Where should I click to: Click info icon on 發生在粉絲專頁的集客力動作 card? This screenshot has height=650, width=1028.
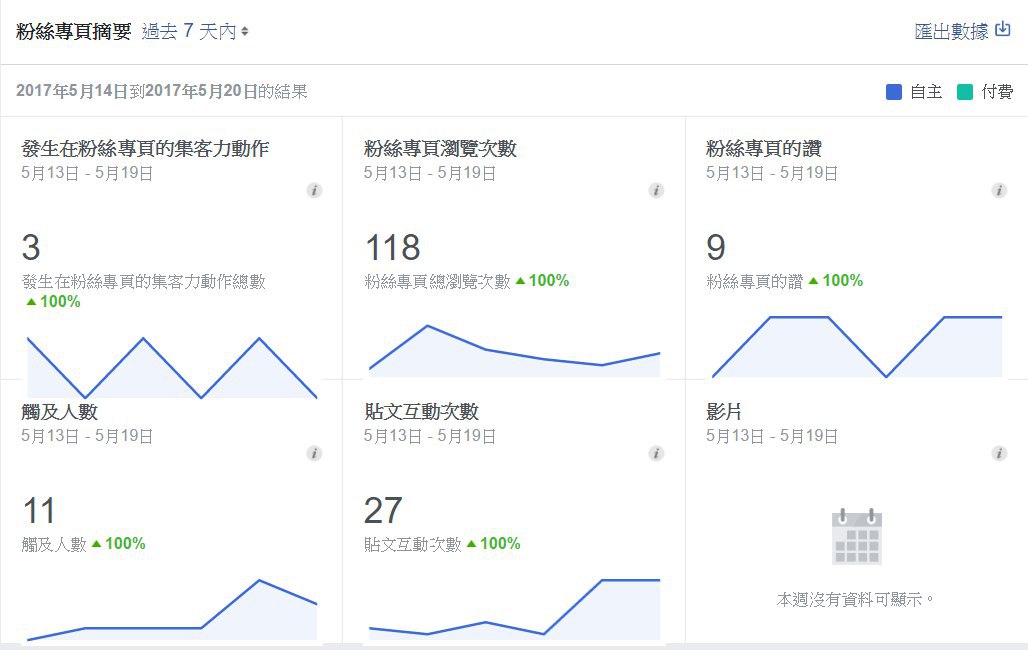314,190
